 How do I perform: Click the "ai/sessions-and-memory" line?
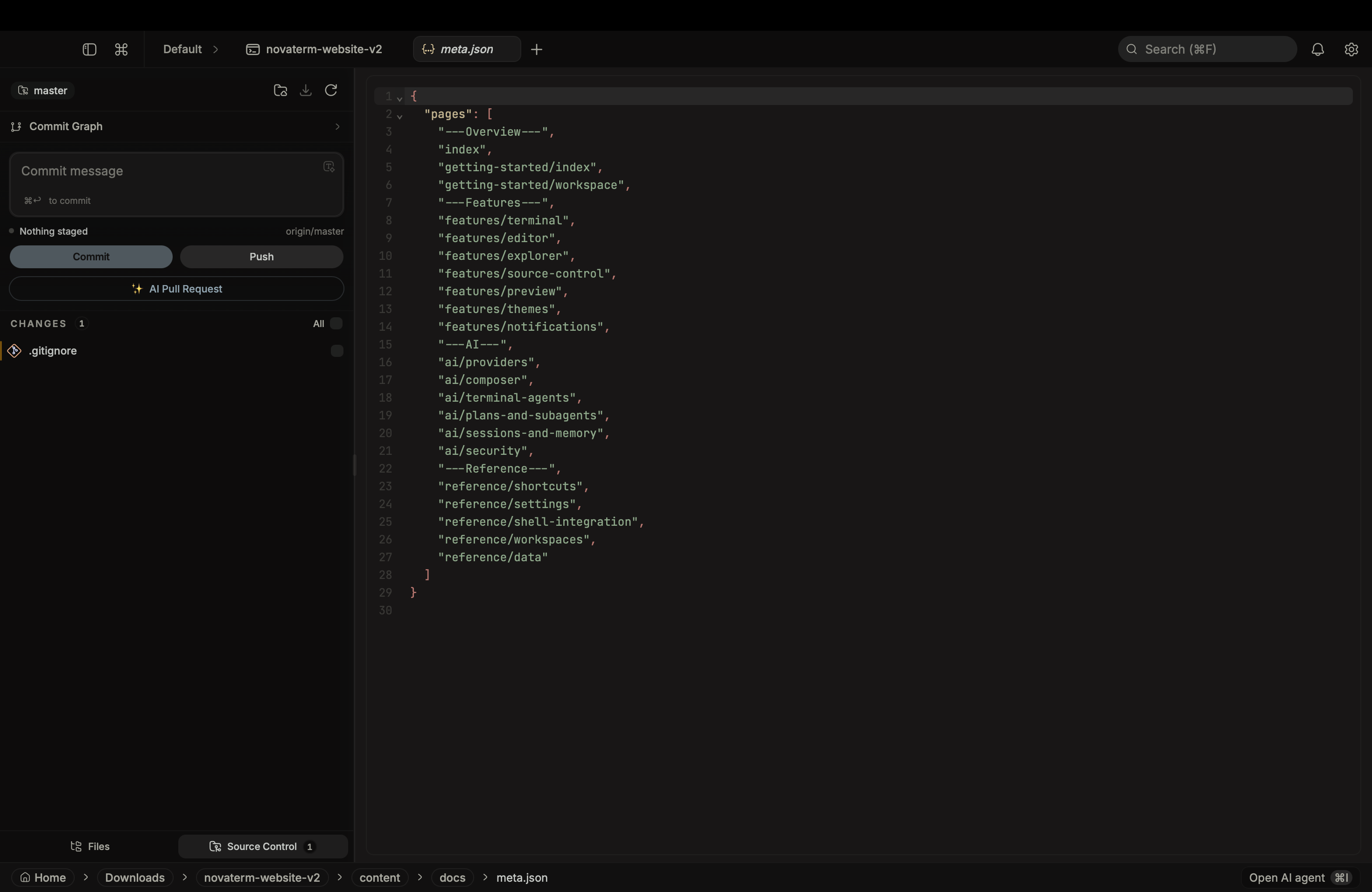click(x=524, y=433)
